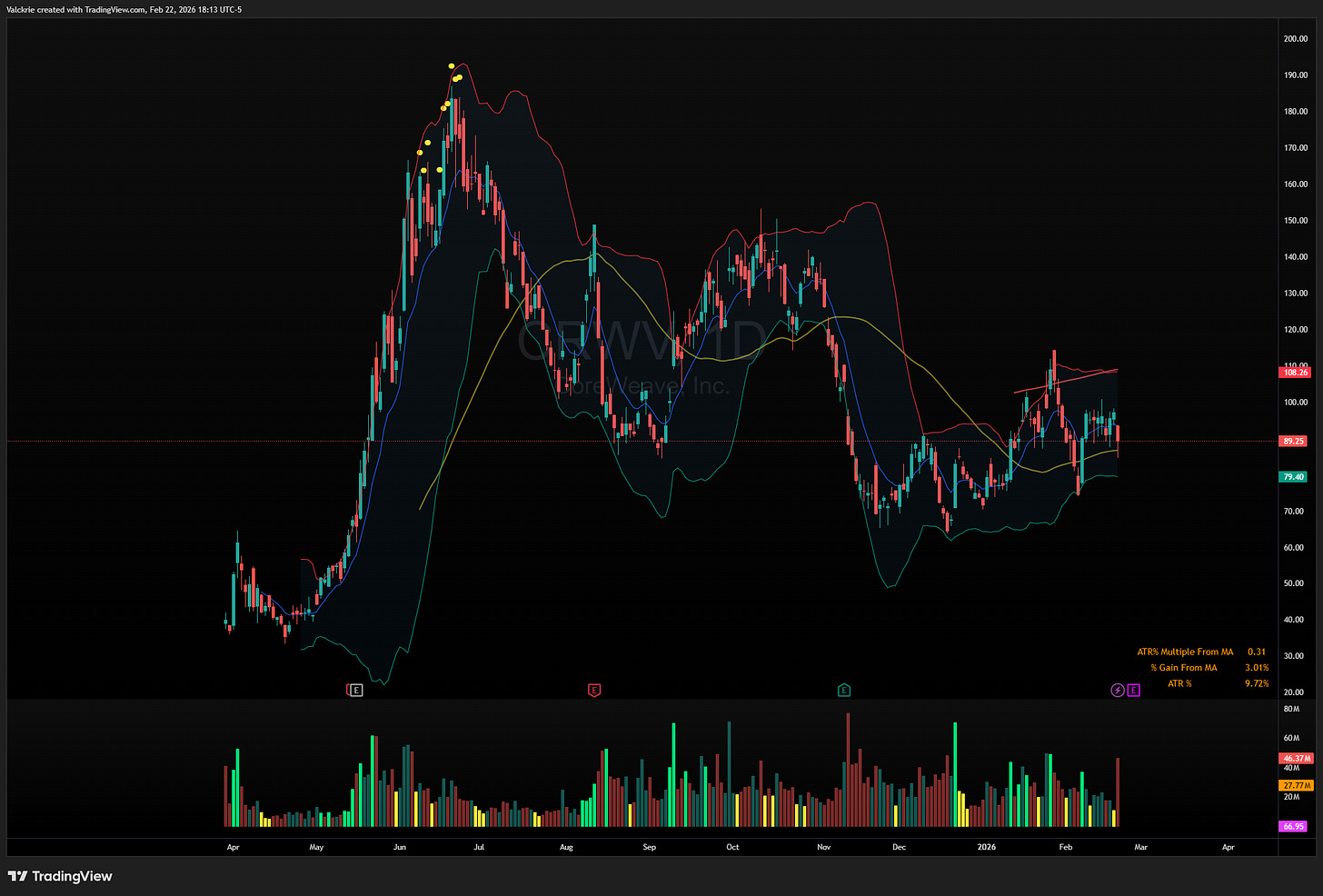
Task: Click the 100.00 price axis label
Action: click(x=1296, y=403)
